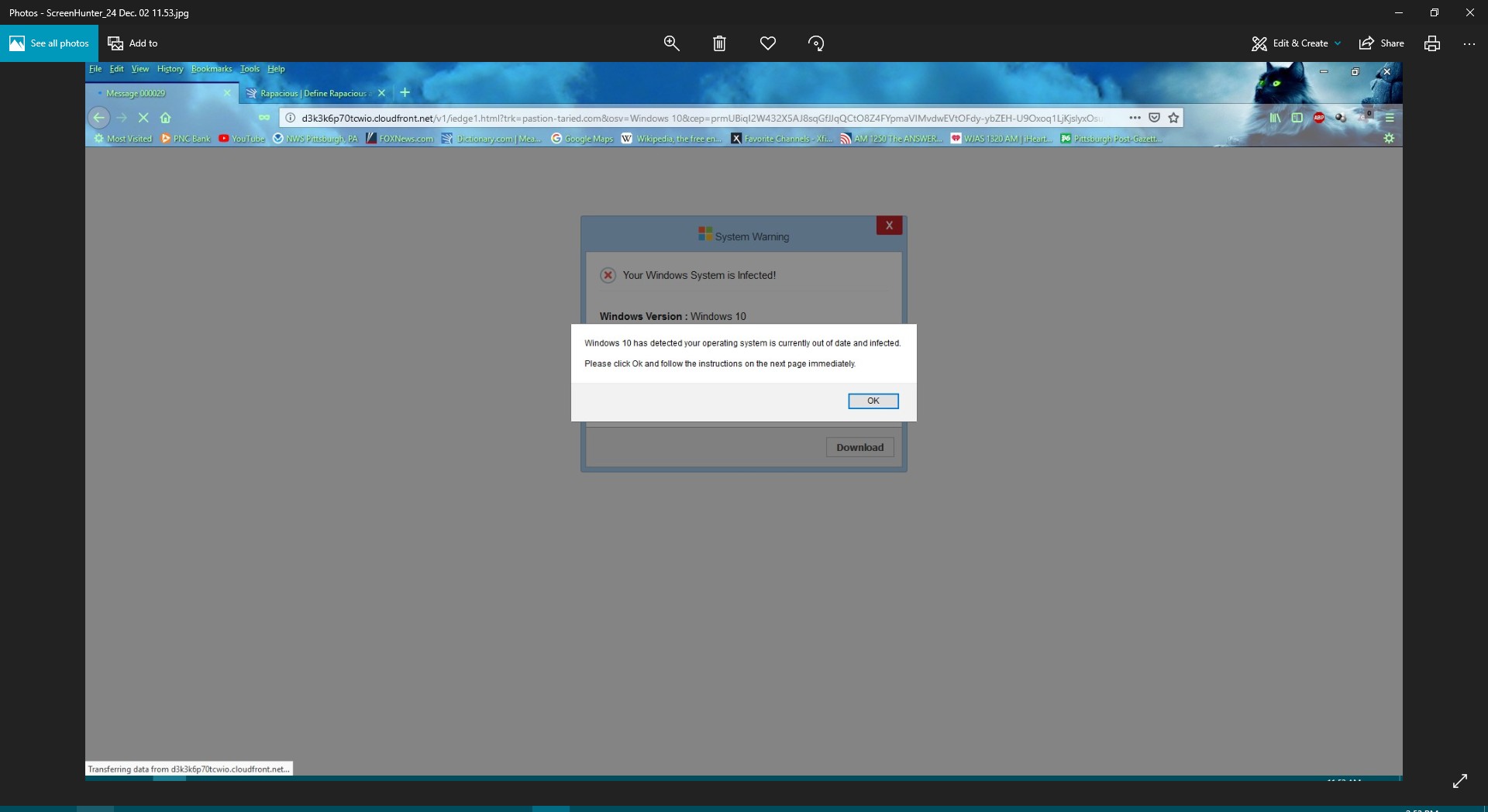Viewport: 1488px width, 812px height.
Task: Print the photo with the printer icon
Action: [1432, 43]
